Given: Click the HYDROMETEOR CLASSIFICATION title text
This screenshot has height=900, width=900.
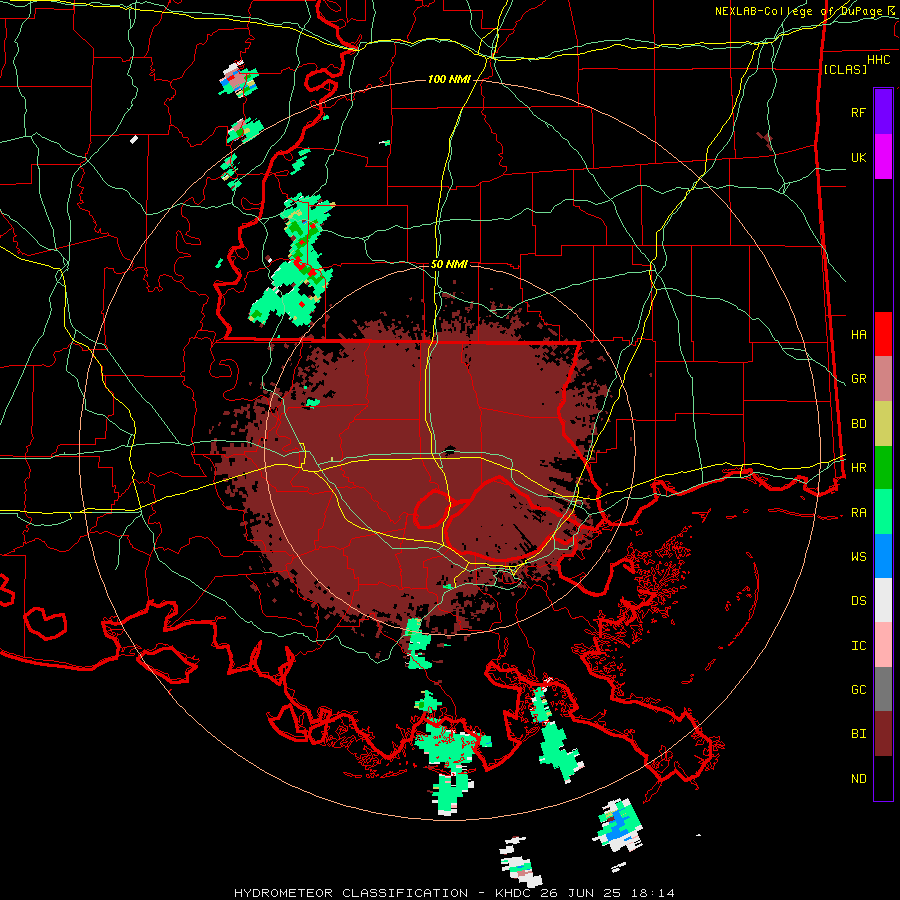Looking at the screenshot, I should pos(350,893).
